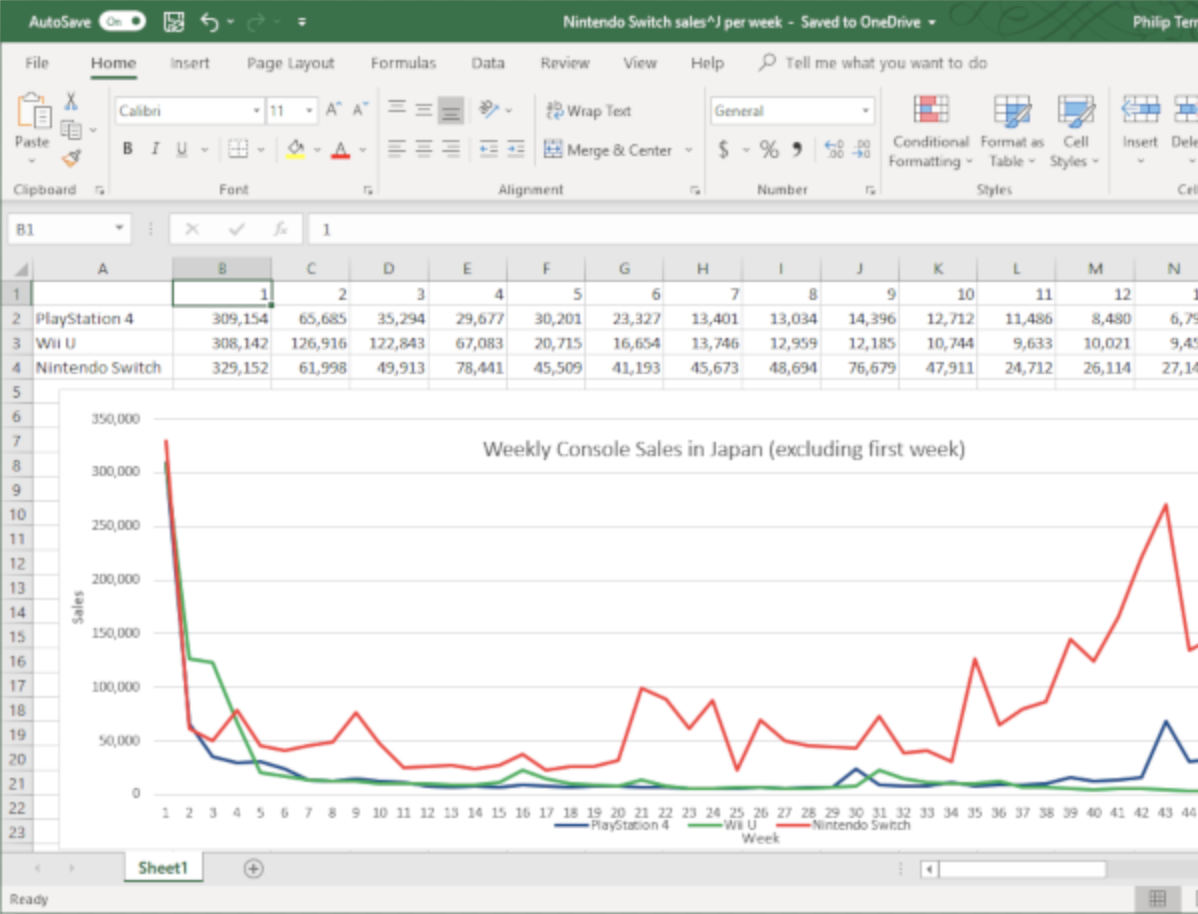Click the Save icon in title bar
This screenshot has height=914, width=1198.
(173, 22)
